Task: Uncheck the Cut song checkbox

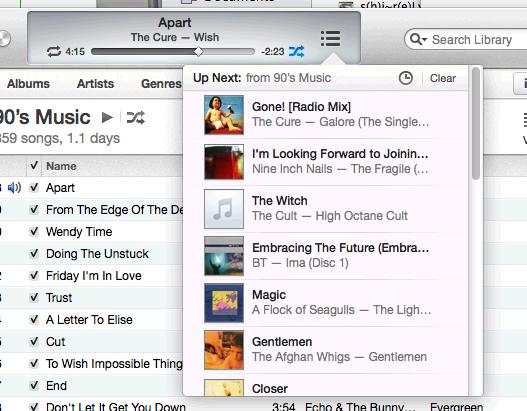Action: (34, 341)
